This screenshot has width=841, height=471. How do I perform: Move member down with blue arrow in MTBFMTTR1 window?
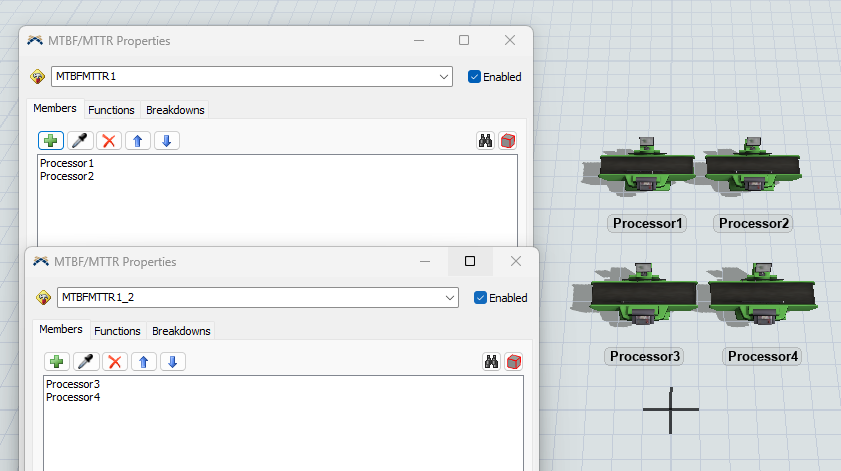167,141
